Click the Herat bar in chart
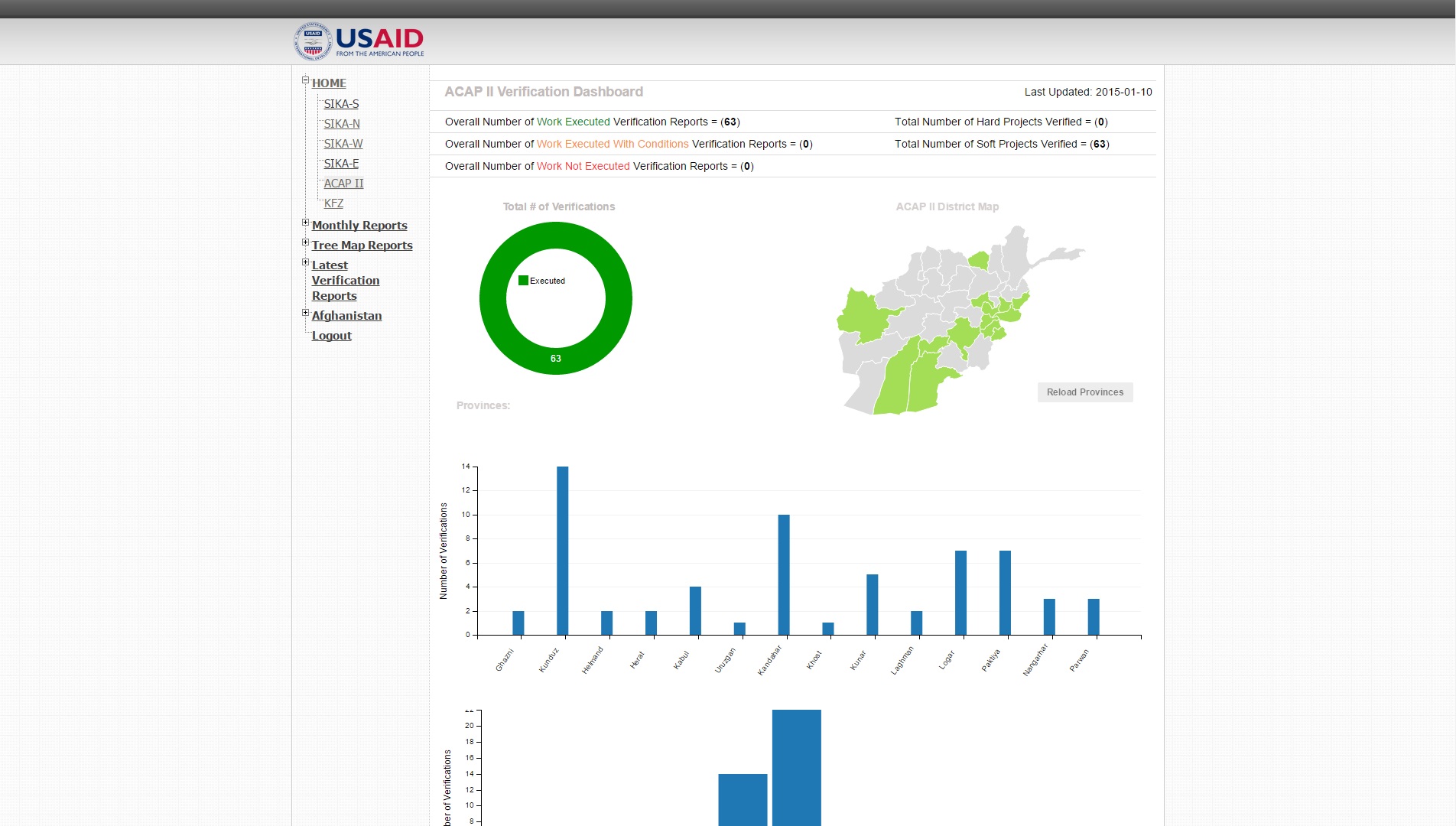Screen dimensions: 1456x826 [651, 623]
